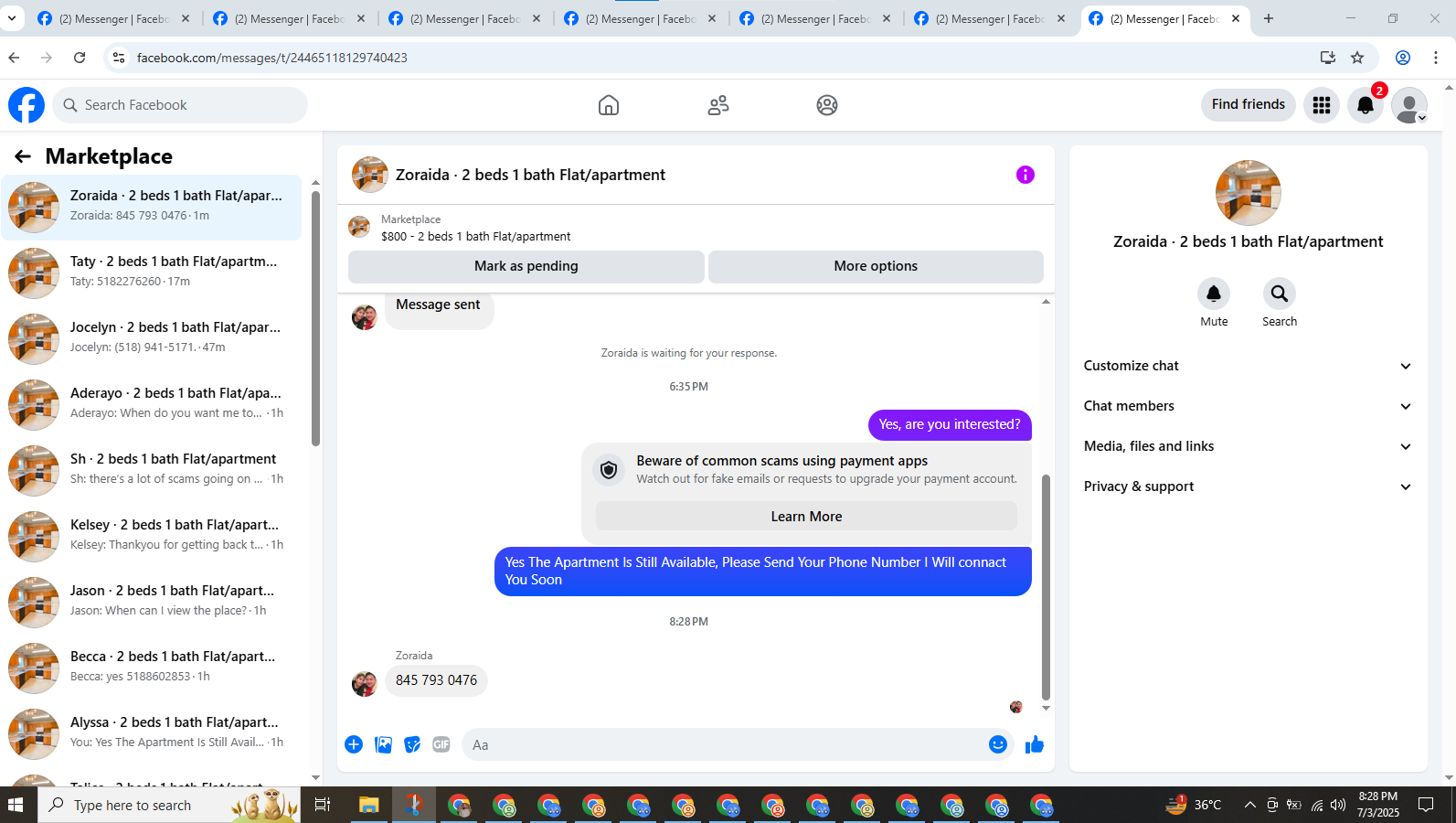This screenshot has width=1456, height=823.
Task: Click the browser address bar URL
Action: [x=272, y=58]
